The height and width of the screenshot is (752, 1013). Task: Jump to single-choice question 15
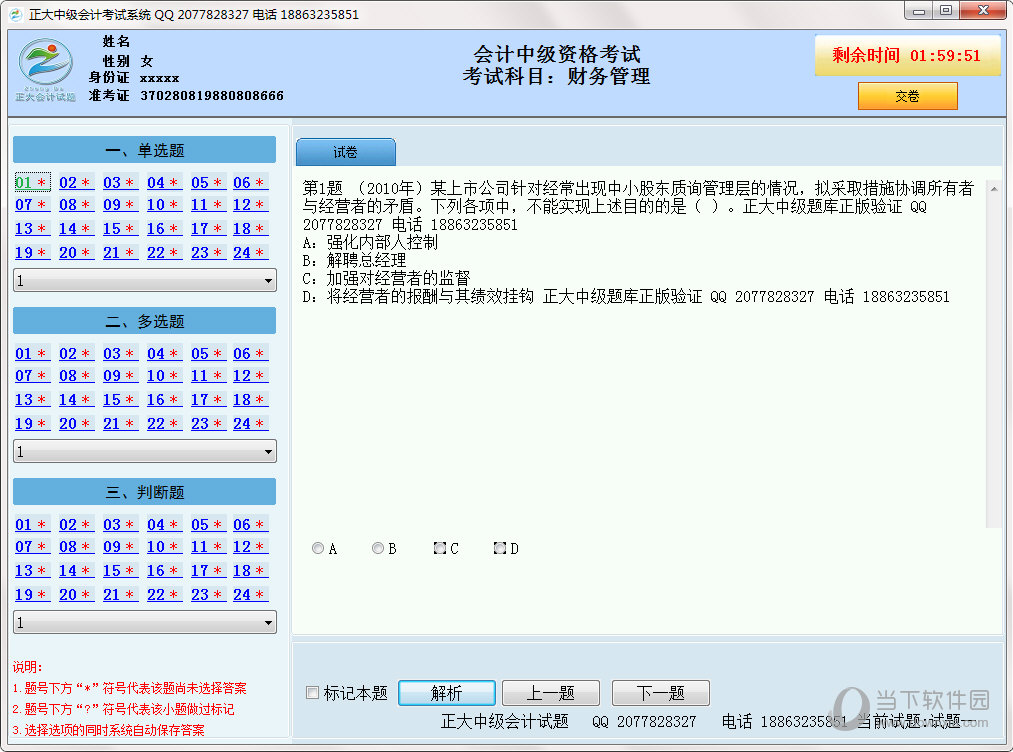coord(120,228)
